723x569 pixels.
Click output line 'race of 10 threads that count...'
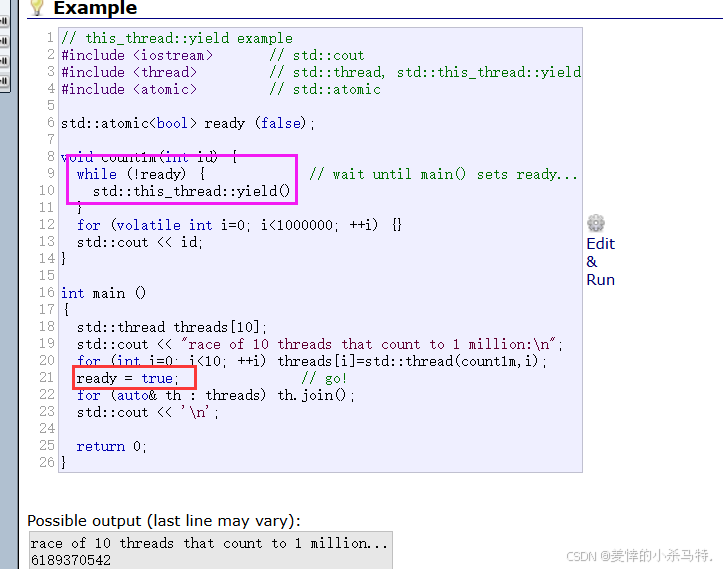(x=209, y=543)
